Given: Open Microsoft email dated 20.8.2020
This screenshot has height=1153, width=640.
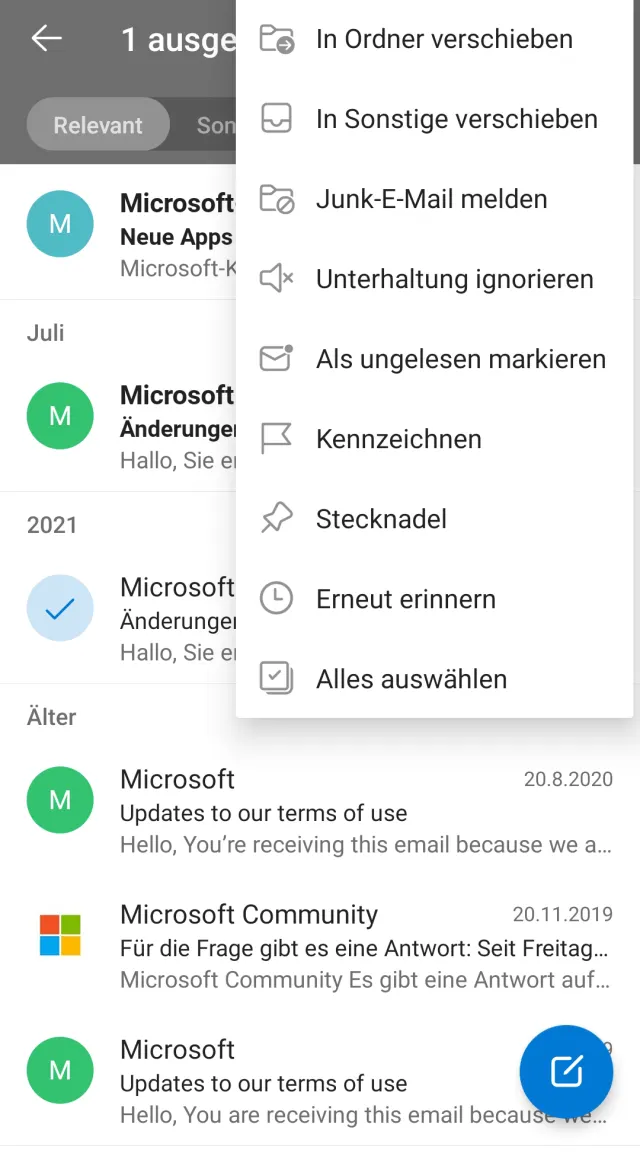Looking at the screenshot, I should 366,811.
